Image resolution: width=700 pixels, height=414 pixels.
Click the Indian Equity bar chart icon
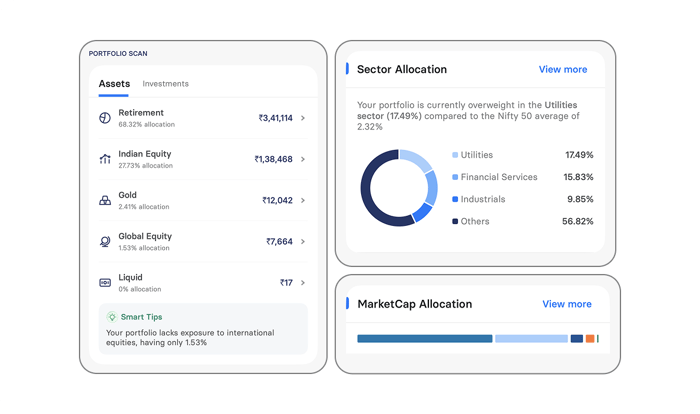point(105,159)
